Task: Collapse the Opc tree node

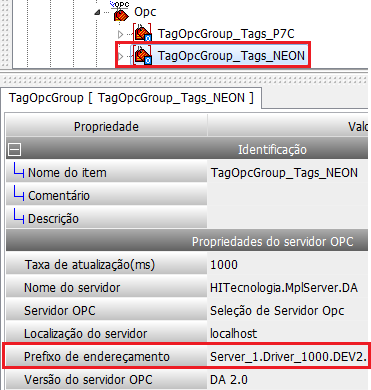Action: coord(97,13)
